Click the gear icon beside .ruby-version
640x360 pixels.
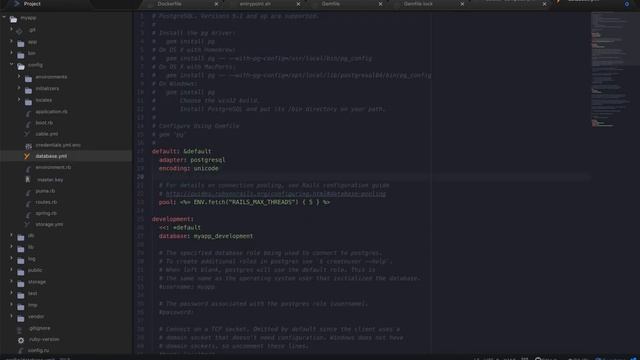click(21, 340)
